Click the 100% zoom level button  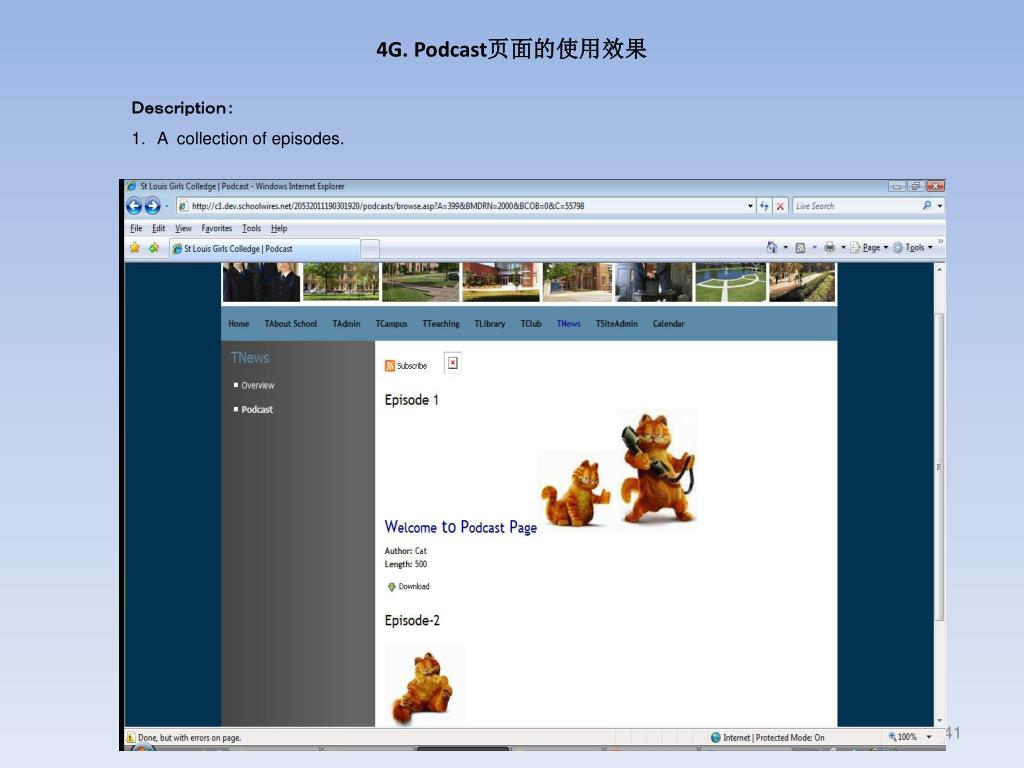coord(903,737)
